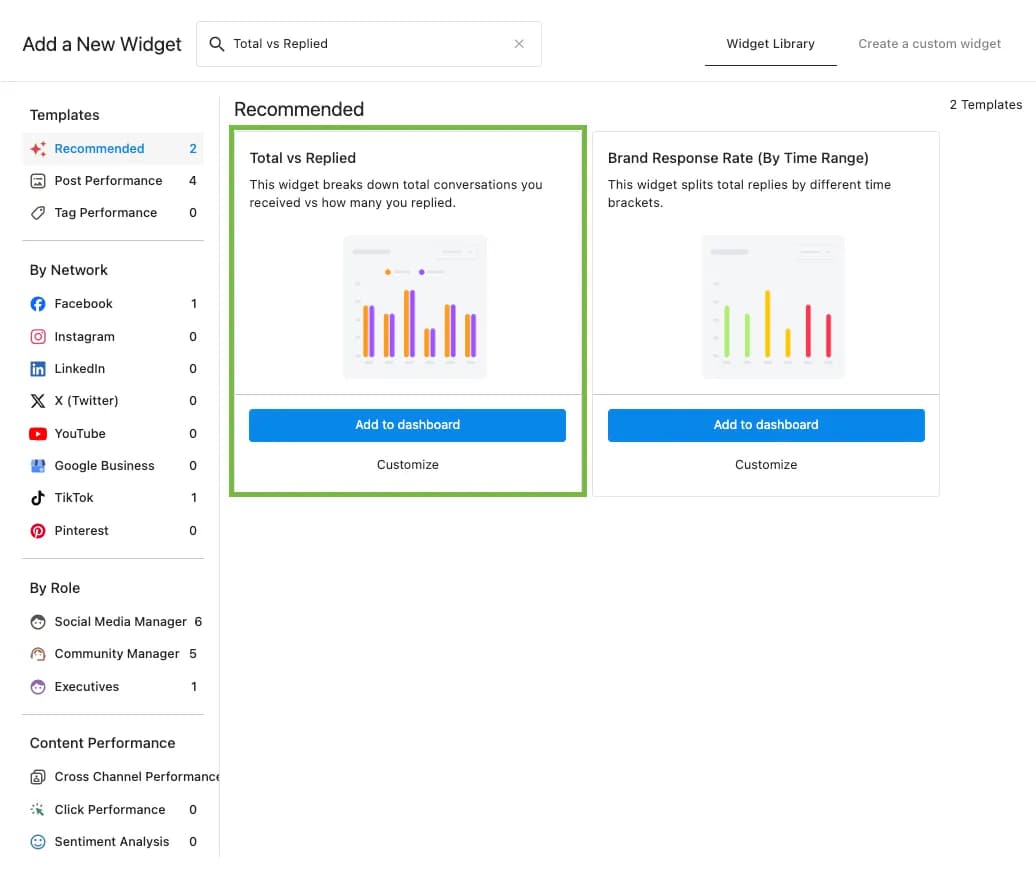
Task: Click the LinkedIn logo icon
Action: pyautogui.click(x=38, y=369)
